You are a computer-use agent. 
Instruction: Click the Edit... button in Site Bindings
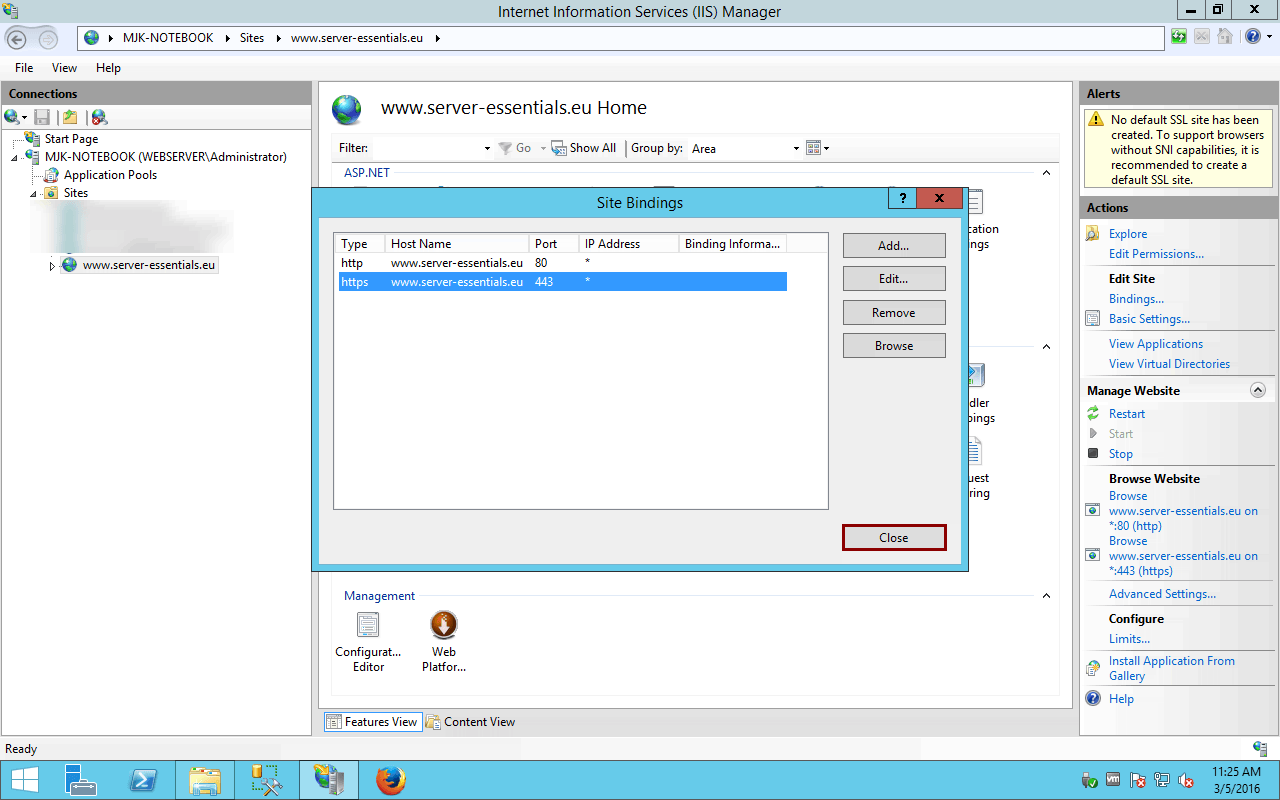pyautogui.click(x=894, y=279)
